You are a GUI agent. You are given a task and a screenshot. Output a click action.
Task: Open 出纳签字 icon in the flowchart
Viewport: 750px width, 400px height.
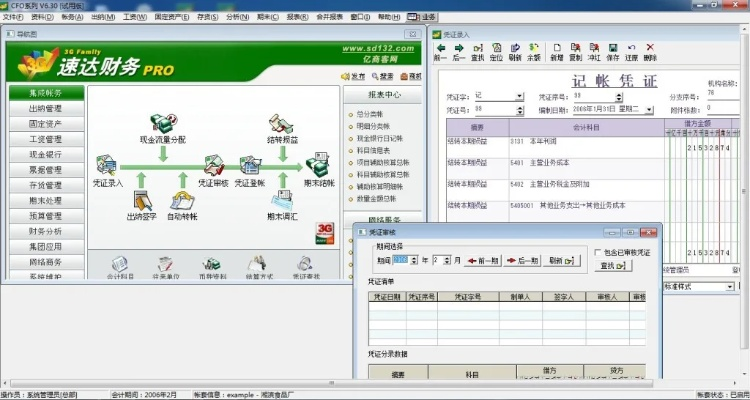click(x=142, y=200)
